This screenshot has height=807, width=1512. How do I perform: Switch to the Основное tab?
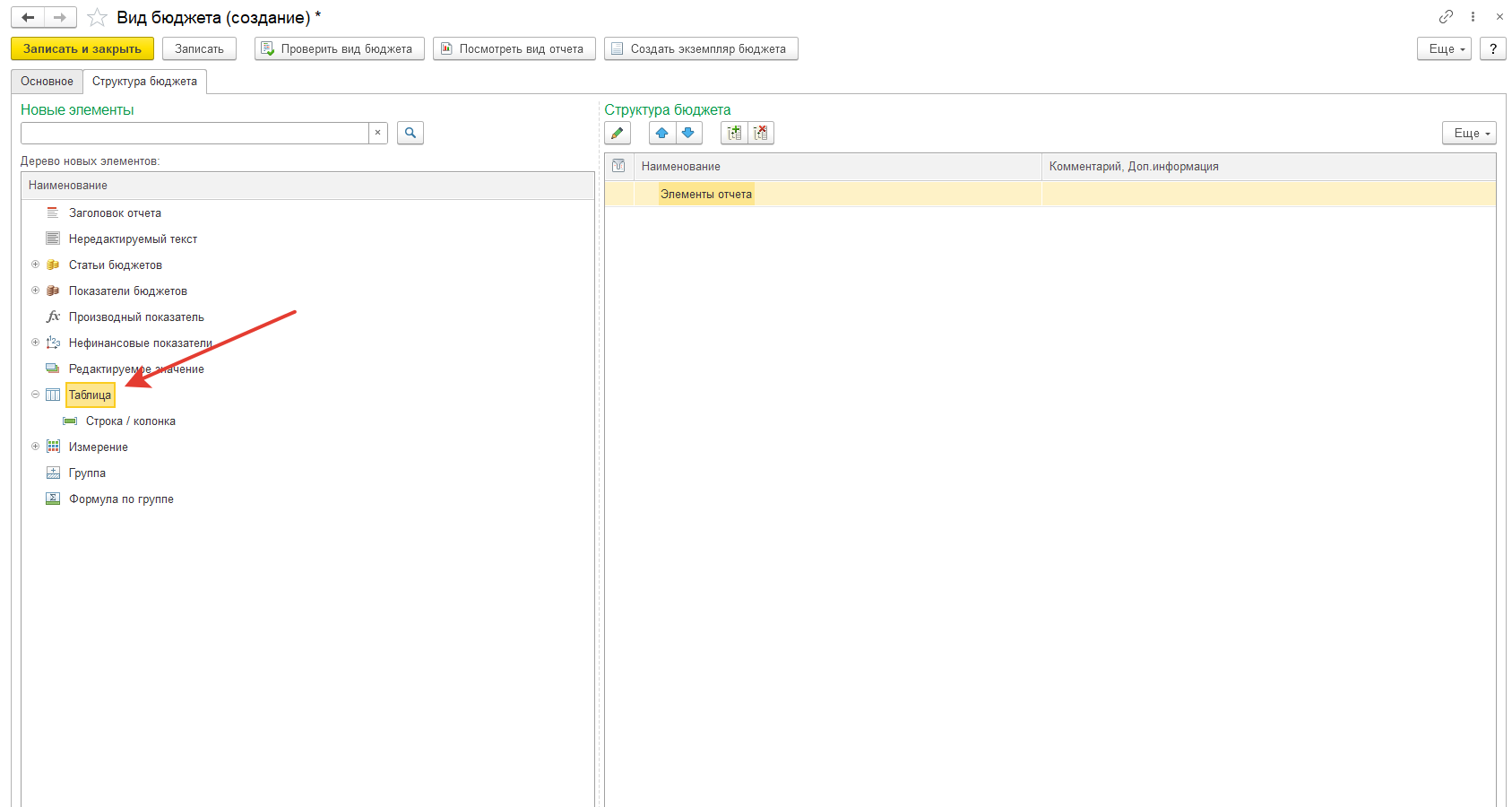point(47,82)
